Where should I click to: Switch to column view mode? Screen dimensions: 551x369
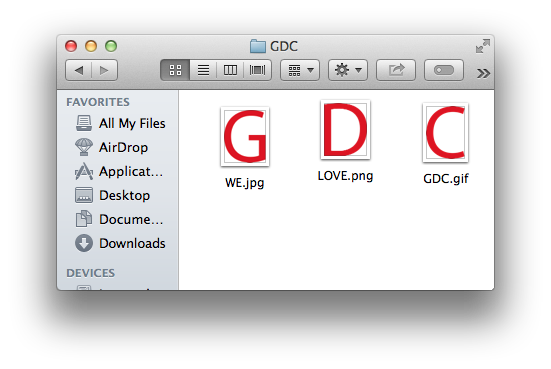tap(230, 70)
